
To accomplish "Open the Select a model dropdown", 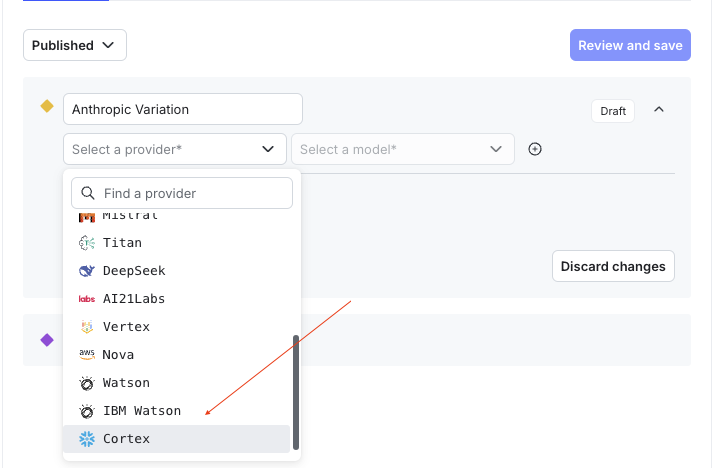I will 402,149.
